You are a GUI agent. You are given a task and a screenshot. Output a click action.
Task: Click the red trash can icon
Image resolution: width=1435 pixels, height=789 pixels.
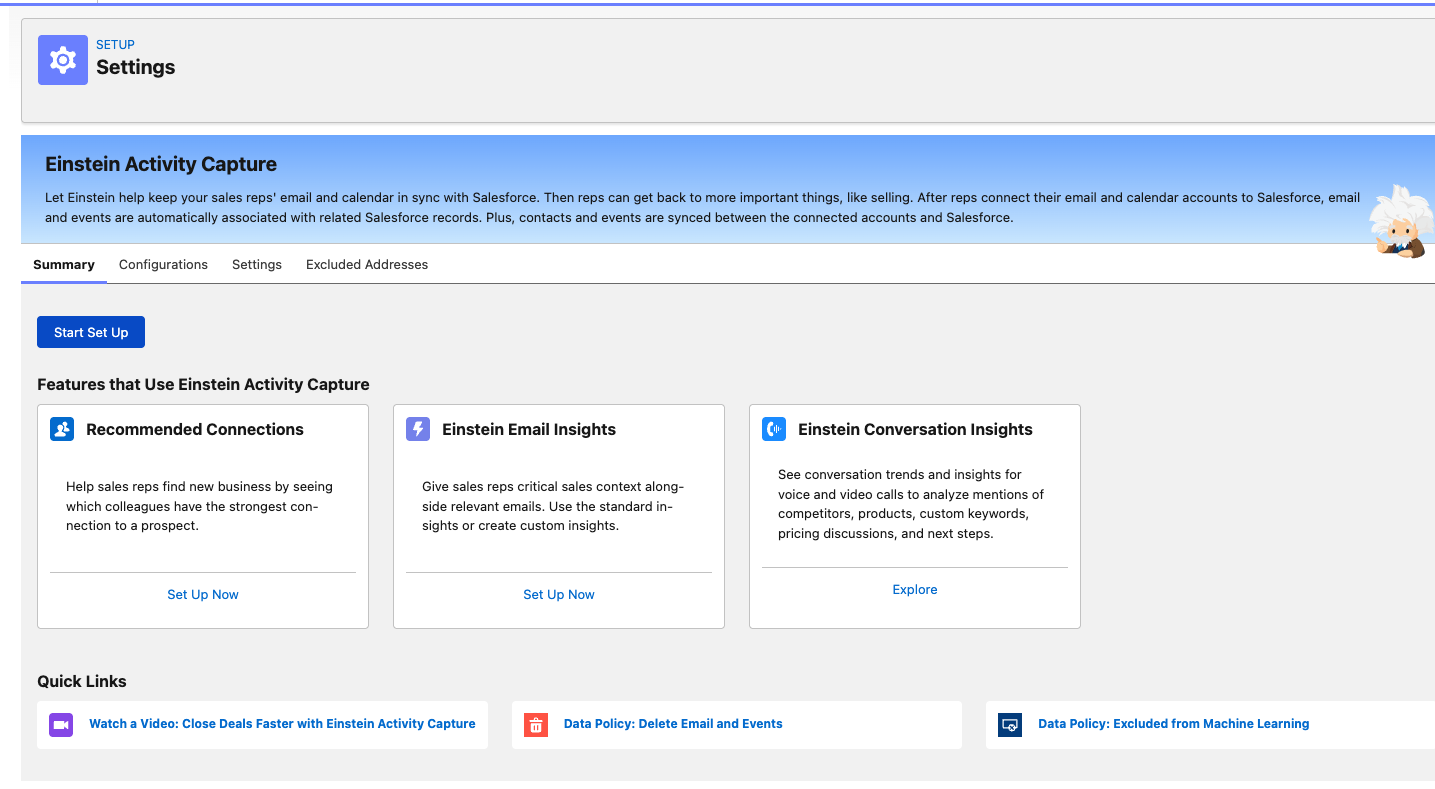[536, 725]
